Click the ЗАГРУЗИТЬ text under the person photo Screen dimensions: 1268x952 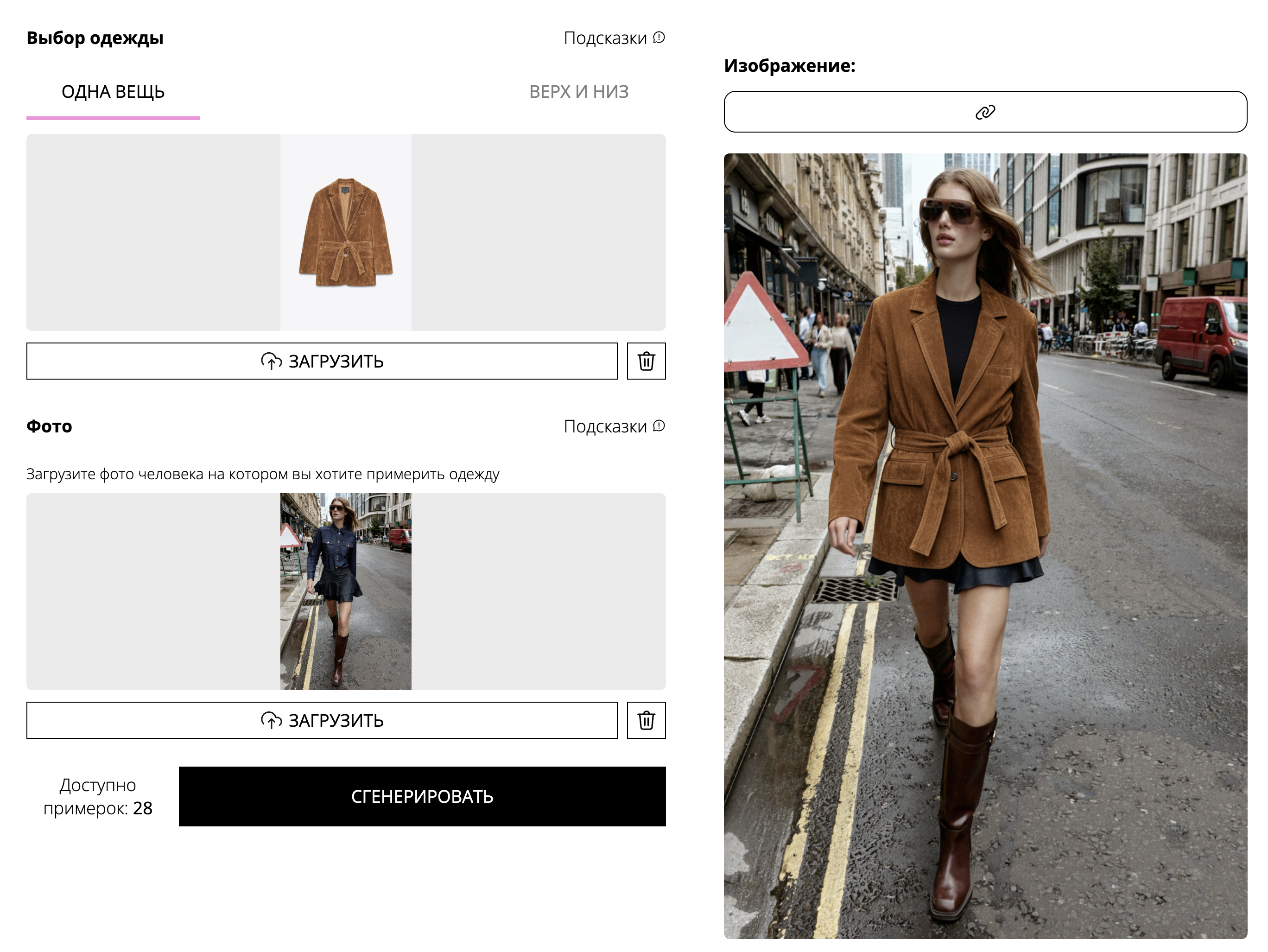(x=336, y=720)
